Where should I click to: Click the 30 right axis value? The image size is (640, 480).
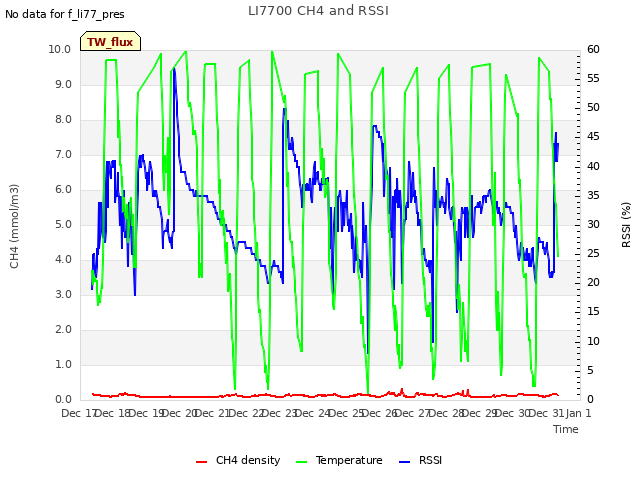point(593,224)
